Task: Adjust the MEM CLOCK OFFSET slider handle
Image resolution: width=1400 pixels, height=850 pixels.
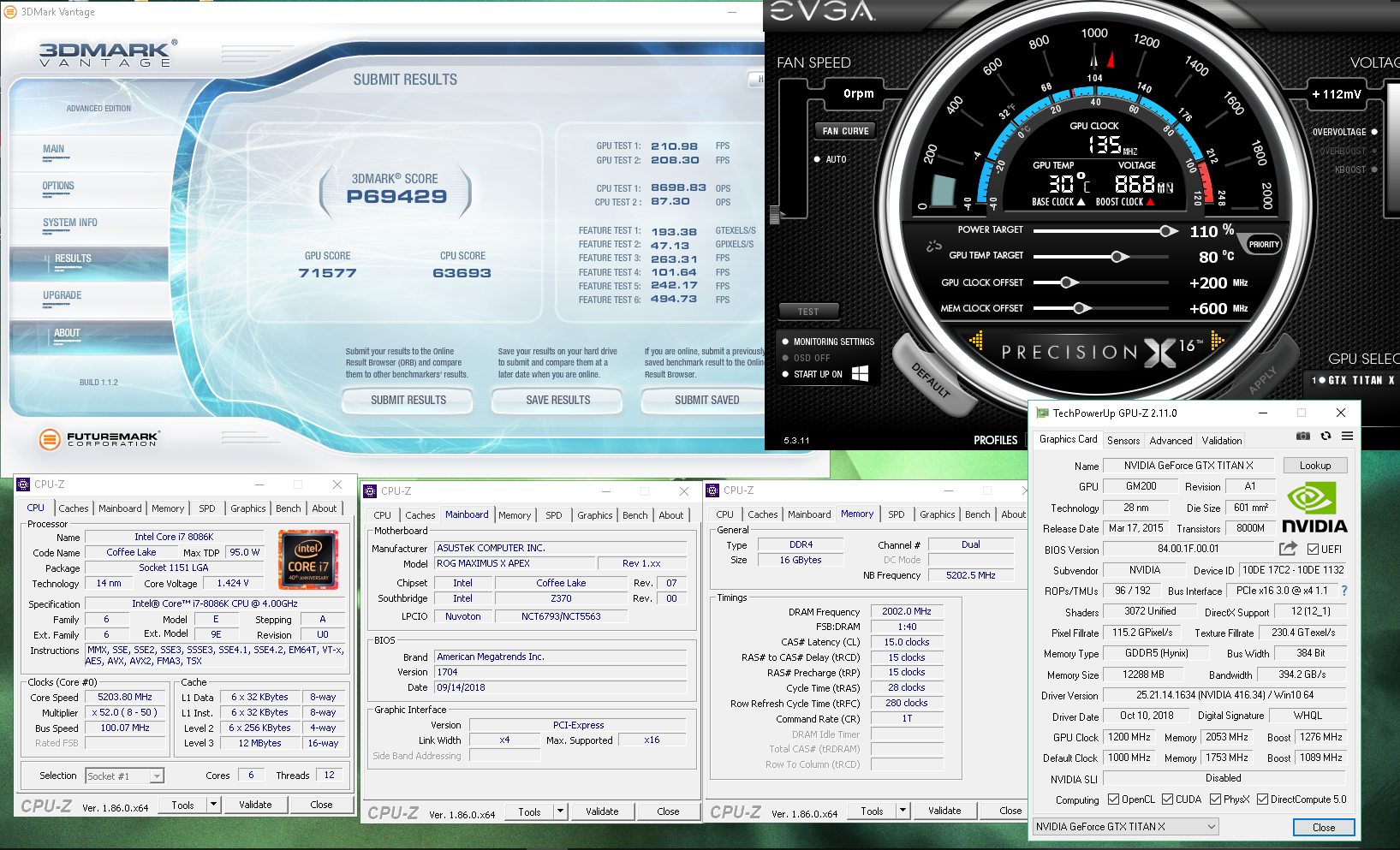Action: (x=1080, y=308)
